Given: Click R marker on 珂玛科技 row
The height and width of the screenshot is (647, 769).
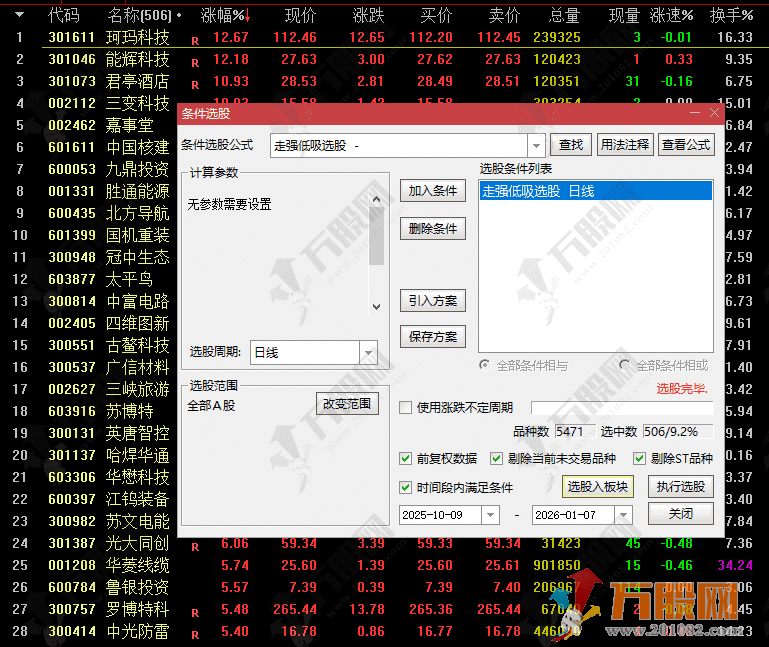Looking at the screenshot, I should pos(195,41).
